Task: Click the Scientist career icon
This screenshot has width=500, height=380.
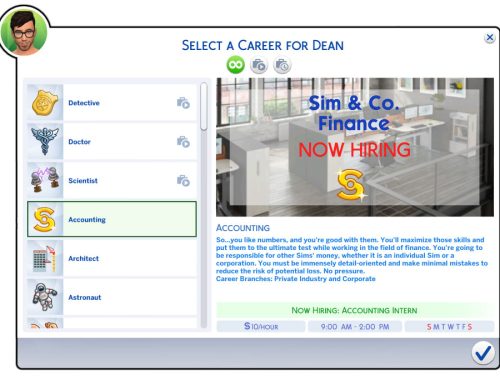Action: (45, 180)
